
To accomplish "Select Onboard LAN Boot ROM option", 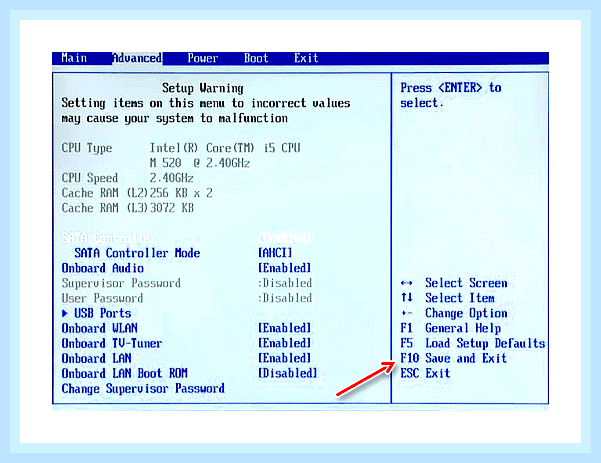I will coord(125,373).
